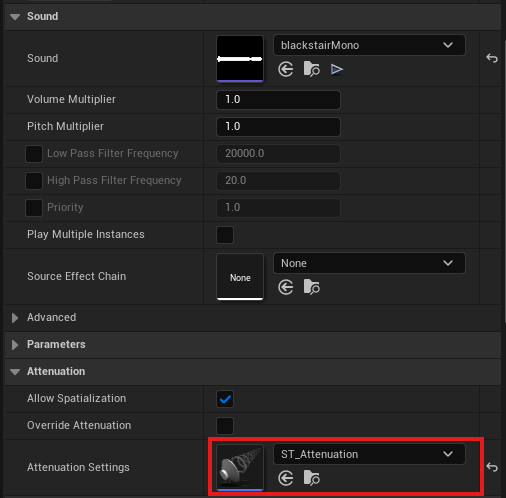The image size is (506, 498).
Task: Select the Volume Multiplier label
Action: click(71, 99)
